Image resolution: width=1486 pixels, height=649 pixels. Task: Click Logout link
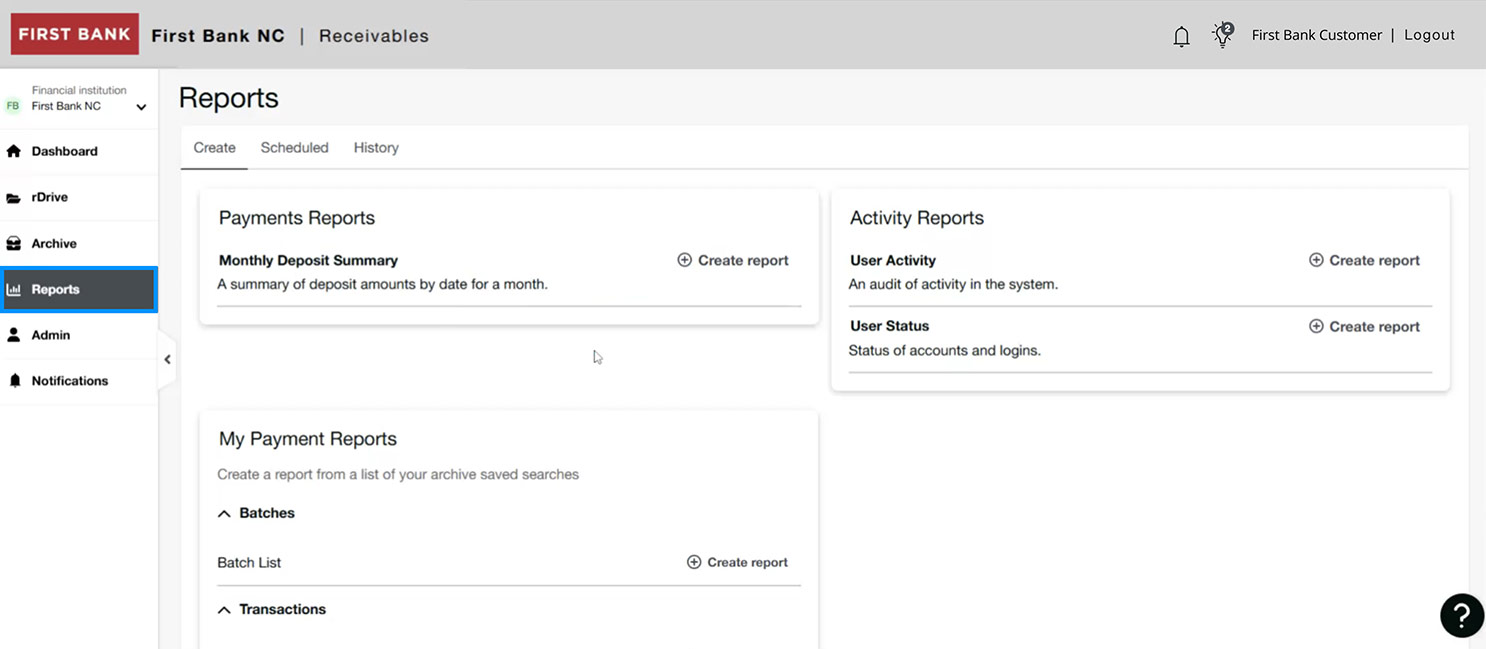(1429, 35)
